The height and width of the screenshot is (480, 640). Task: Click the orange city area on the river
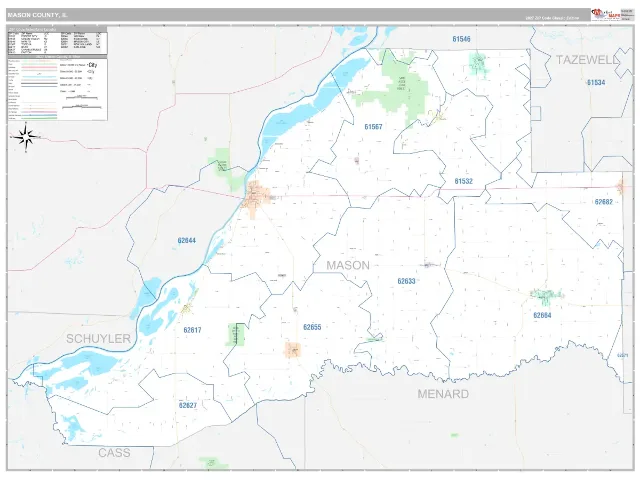(256, 197)
